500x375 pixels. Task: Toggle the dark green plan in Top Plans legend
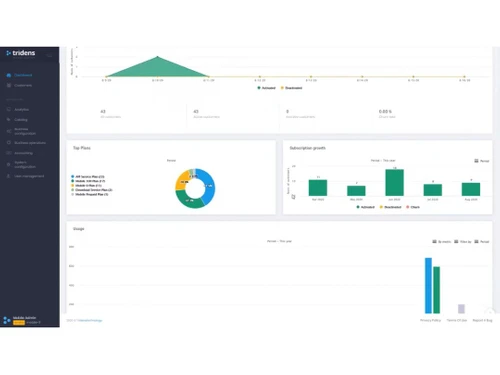click(x=88, y=181)
